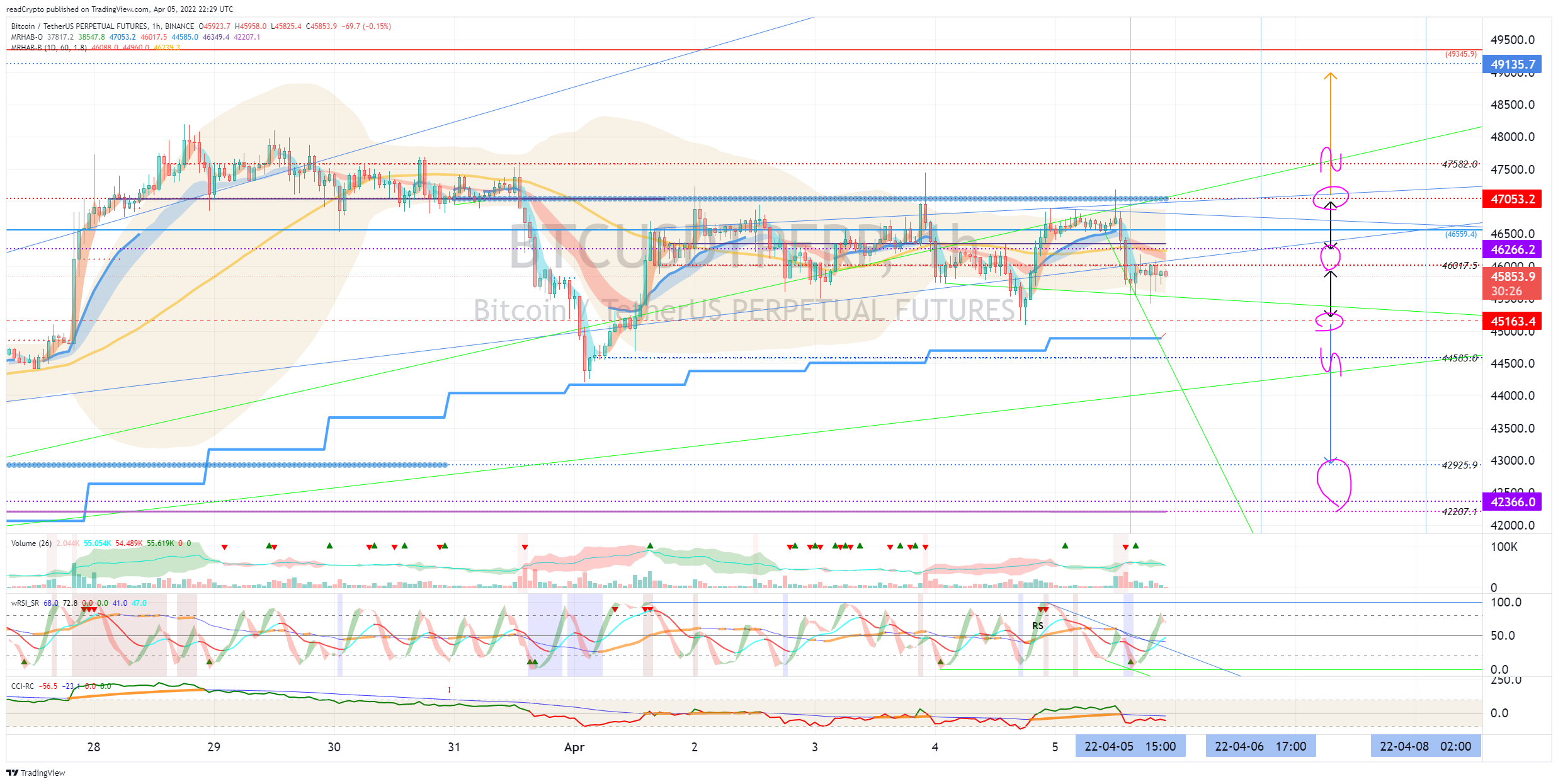Select the MRHAB-O indicator legend
This screenshot has height=784, width=1558.
[27, 37]
